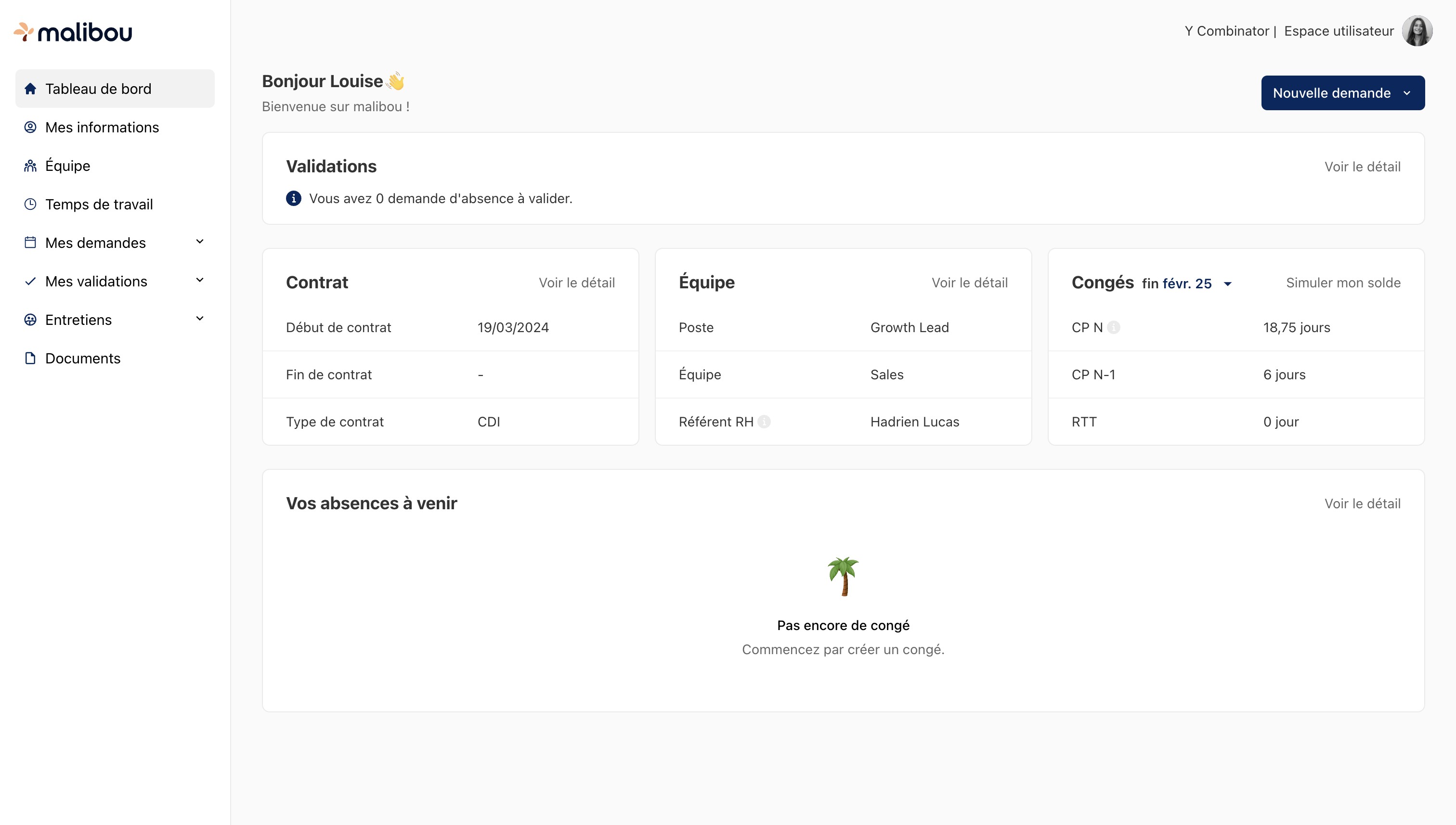Expand the Entretiens chevron
Viewport: 1456px width, 825px height.
[199, 319]
